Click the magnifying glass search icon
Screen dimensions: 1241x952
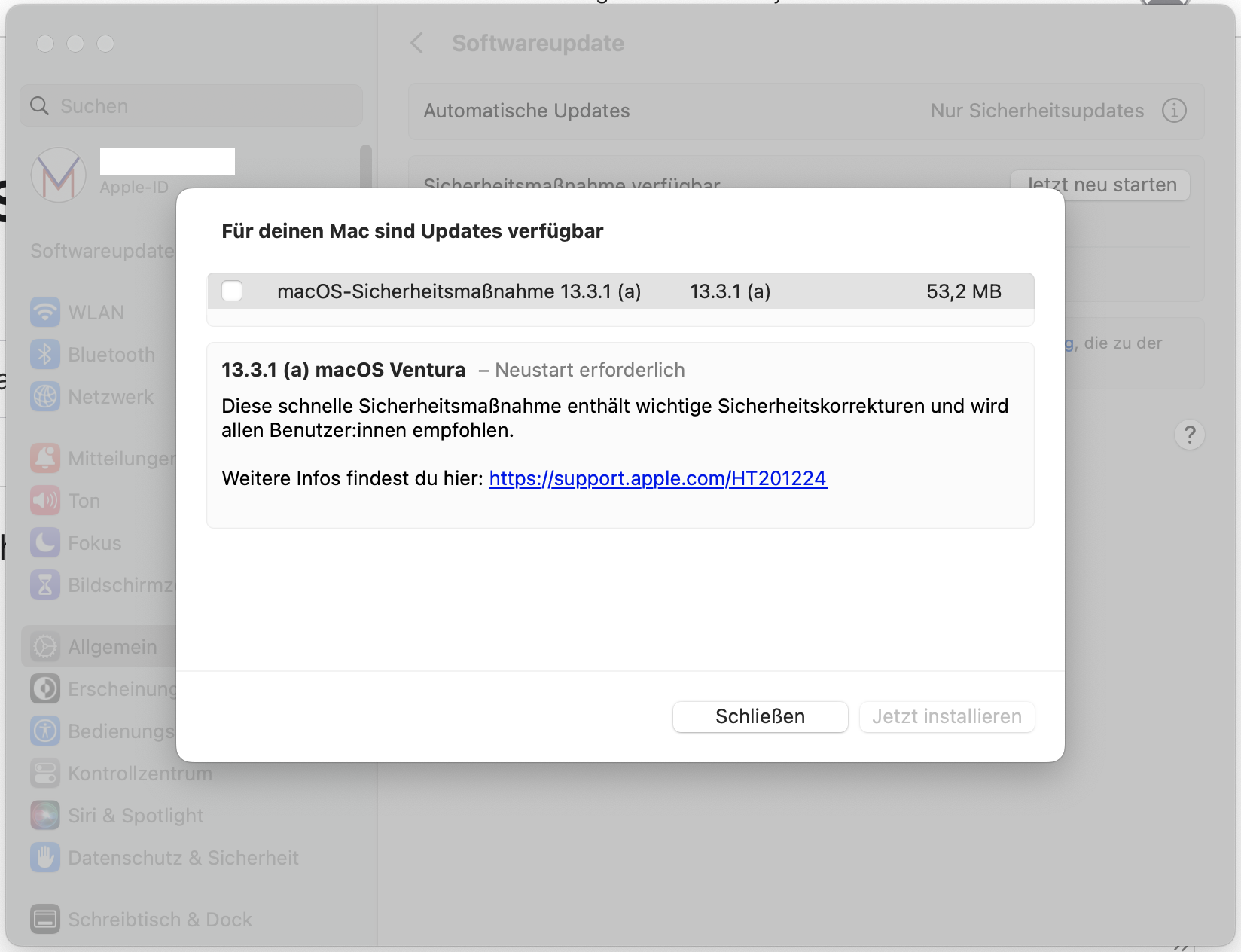click(x=39, y=105)
